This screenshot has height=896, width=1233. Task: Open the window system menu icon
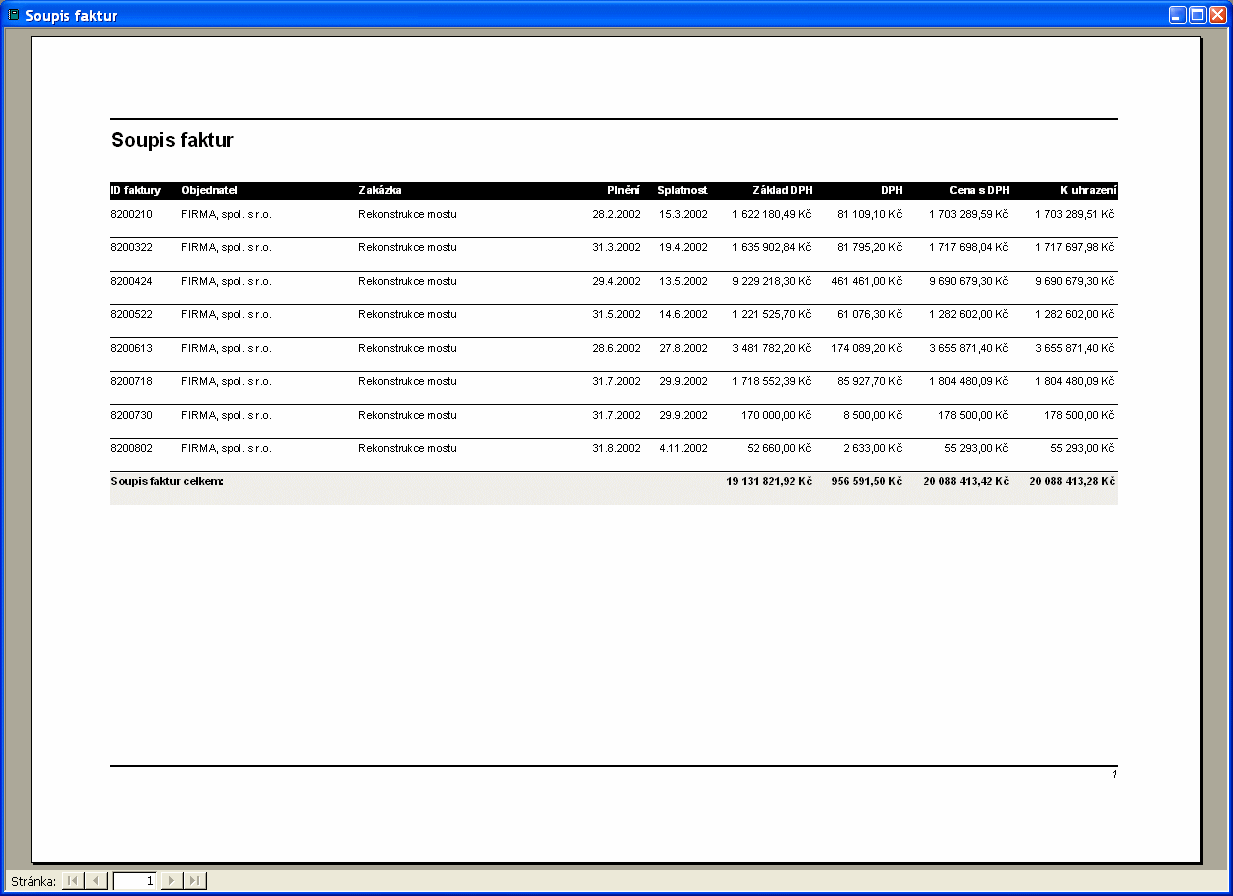[14, 15]
